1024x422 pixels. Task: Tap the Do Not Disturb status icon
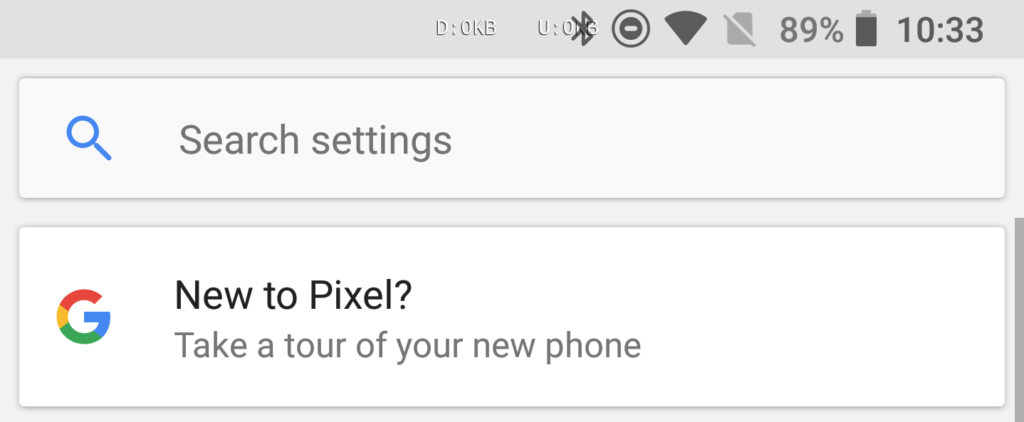630,29
